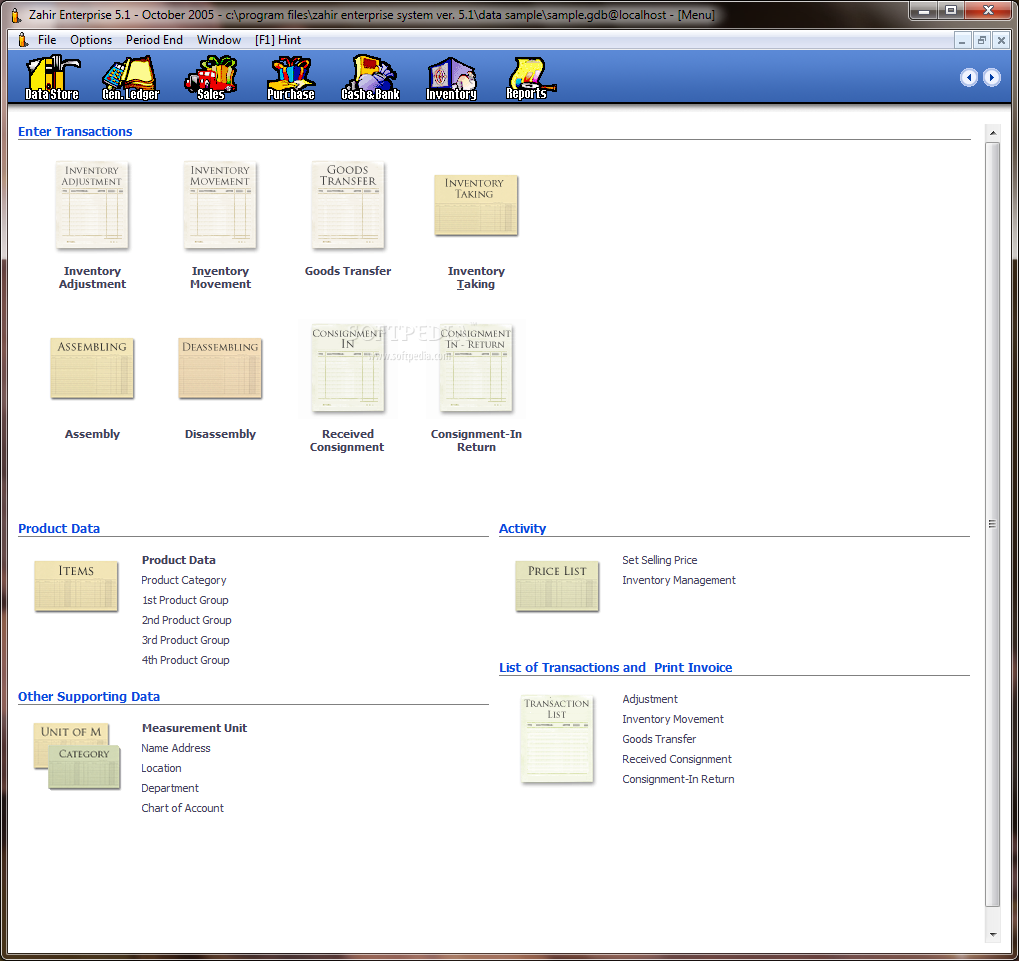The width and height of the screenshot is (1019, 961).
Task: Click the Items card icon
Action: click(x=76, y=586)
